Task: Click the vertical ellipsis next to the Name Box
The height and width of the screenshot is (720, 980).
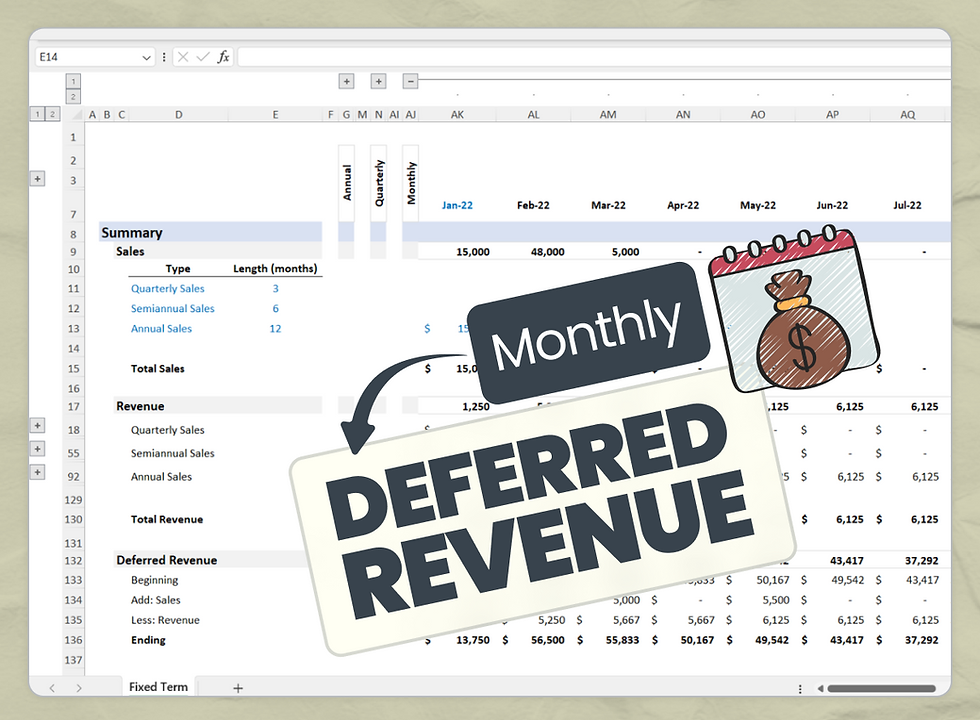Action: [163, 57]
